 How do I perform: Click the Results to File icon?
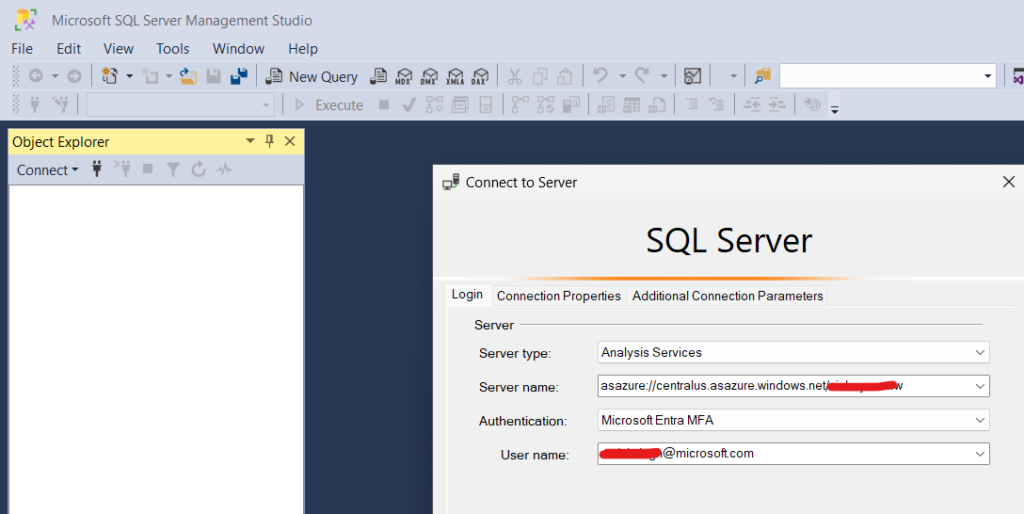656,104
